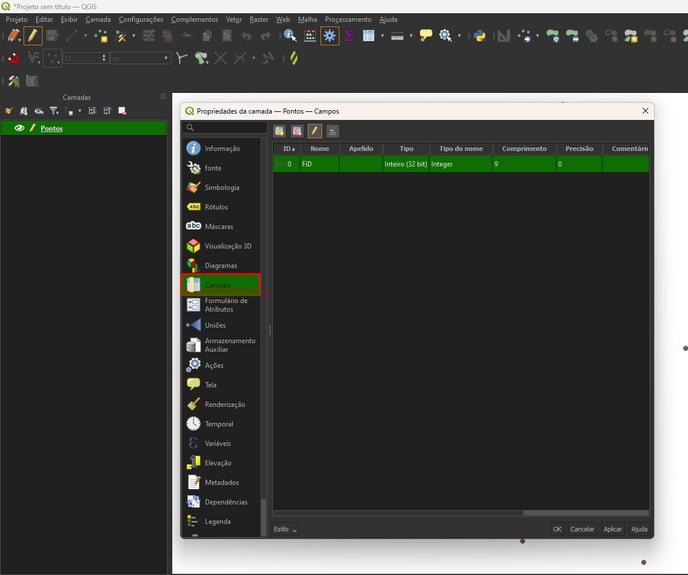
Task: Click the Move Feature points icon
Action: coord(524,36)
